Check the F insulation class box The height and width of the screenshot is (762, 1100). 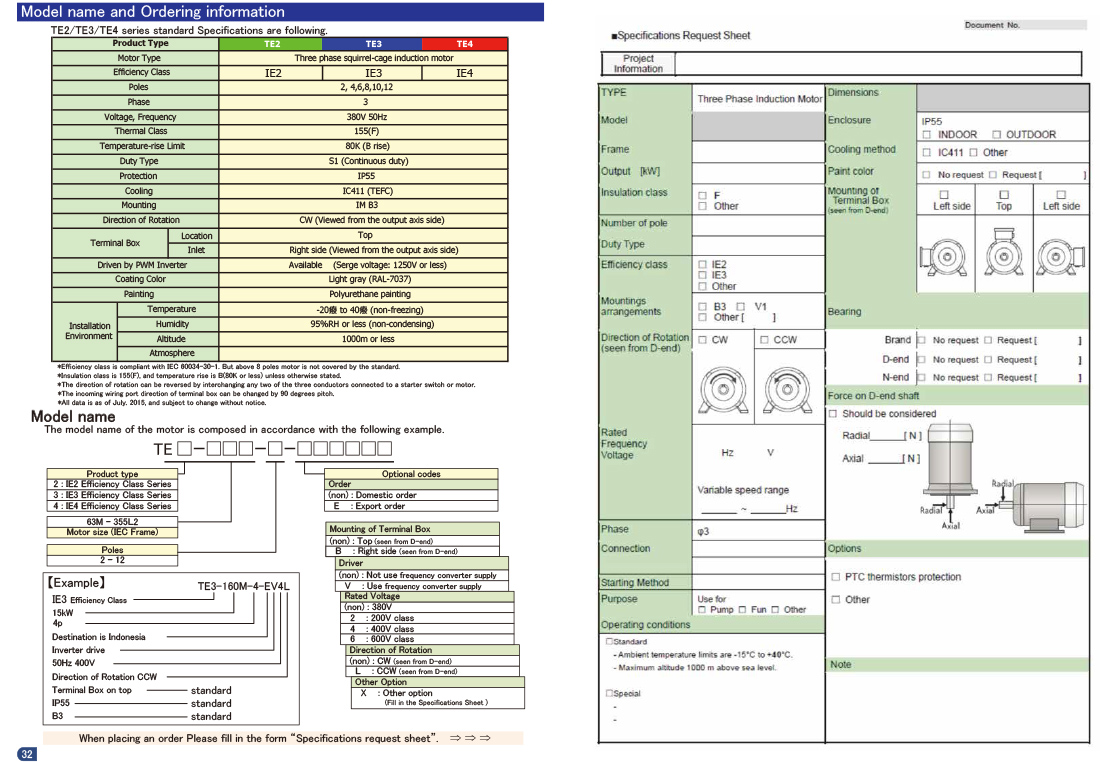(703, 196)
